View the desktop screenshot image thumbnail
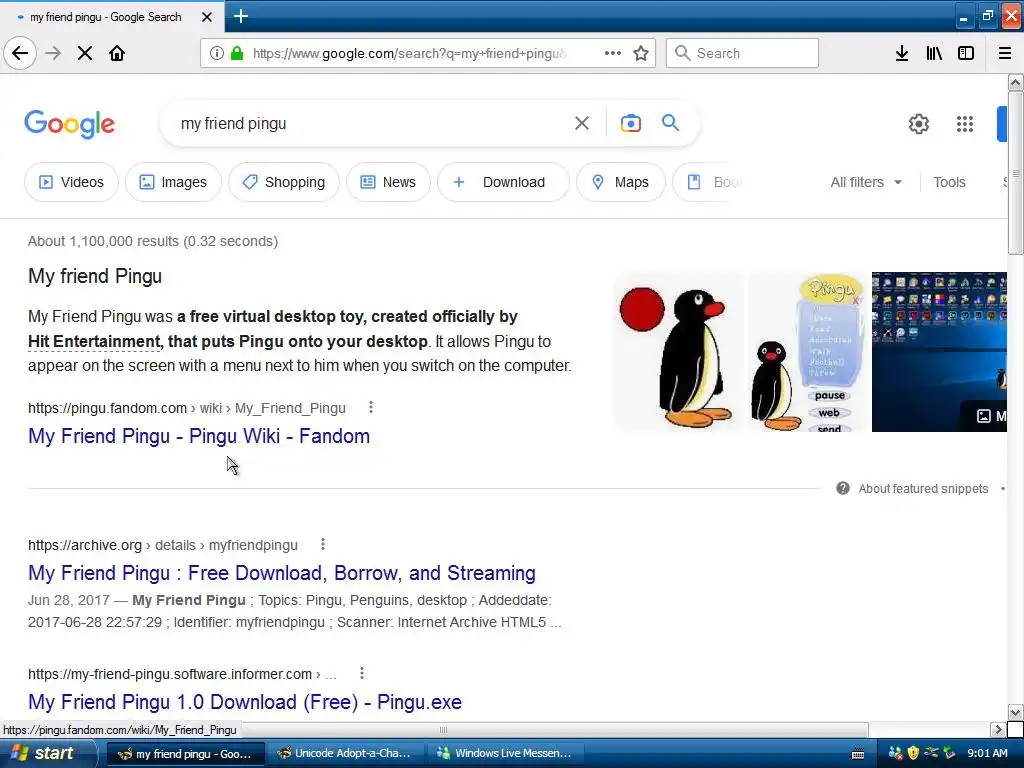The height and width of the screenshot is (768, 1024). click(x=939, y=352)
